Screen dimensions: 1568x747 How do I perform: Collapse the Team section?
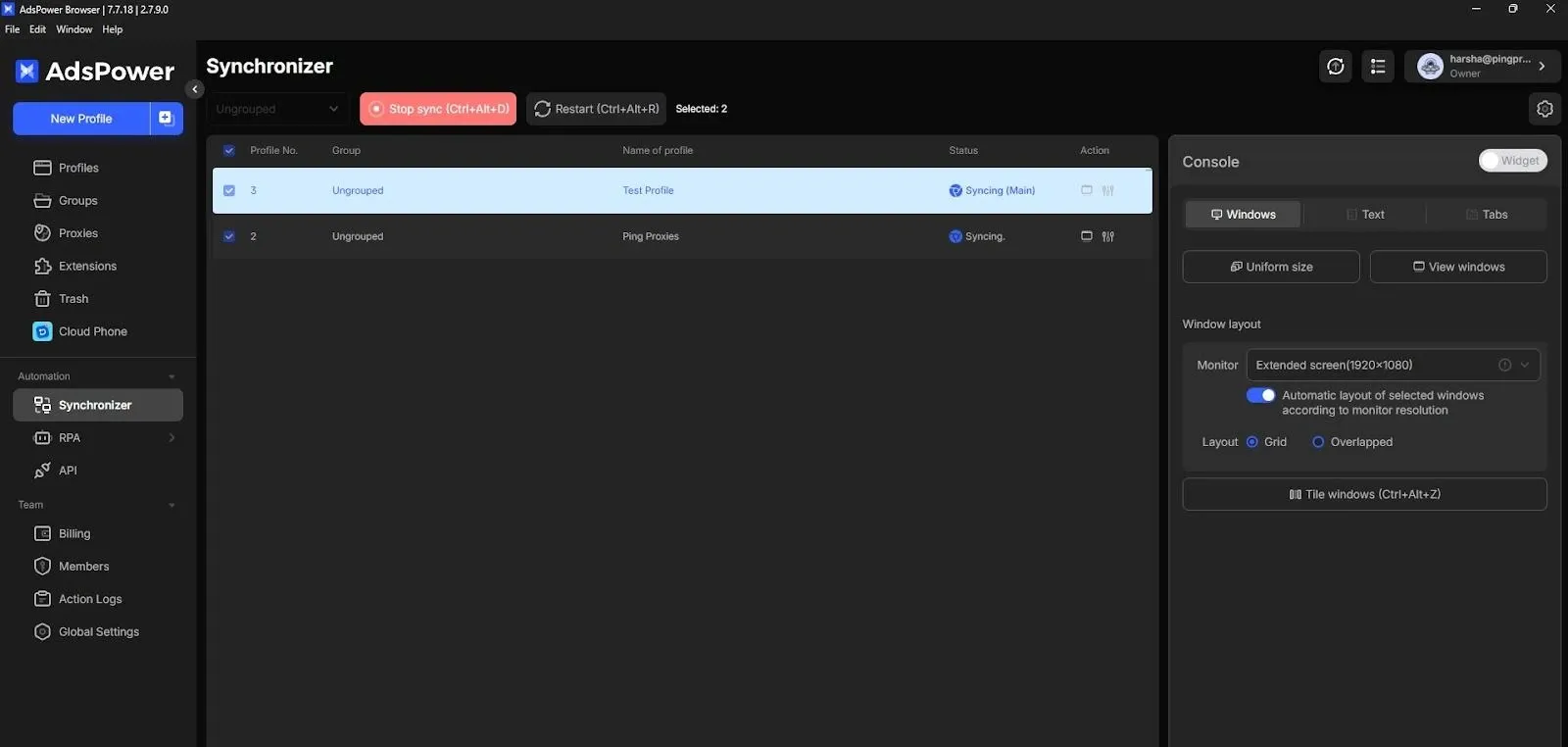(x=171, y=505)
